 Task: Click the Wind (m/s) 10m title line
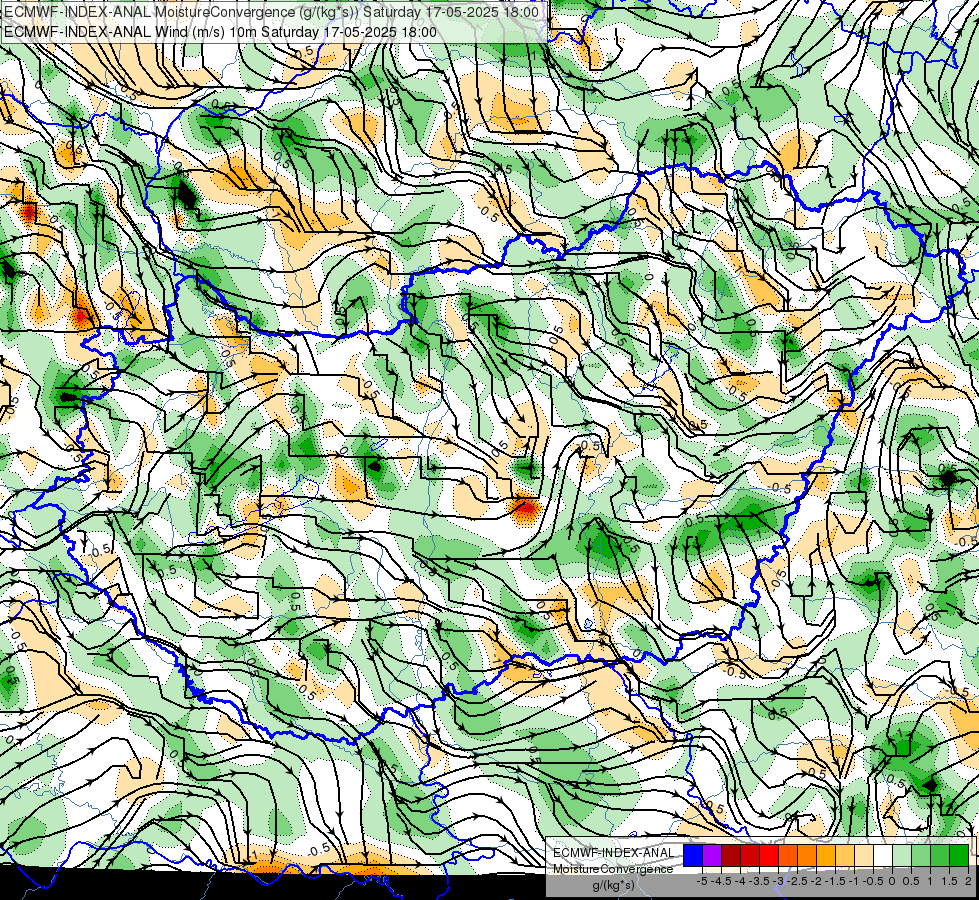[220, 32]
